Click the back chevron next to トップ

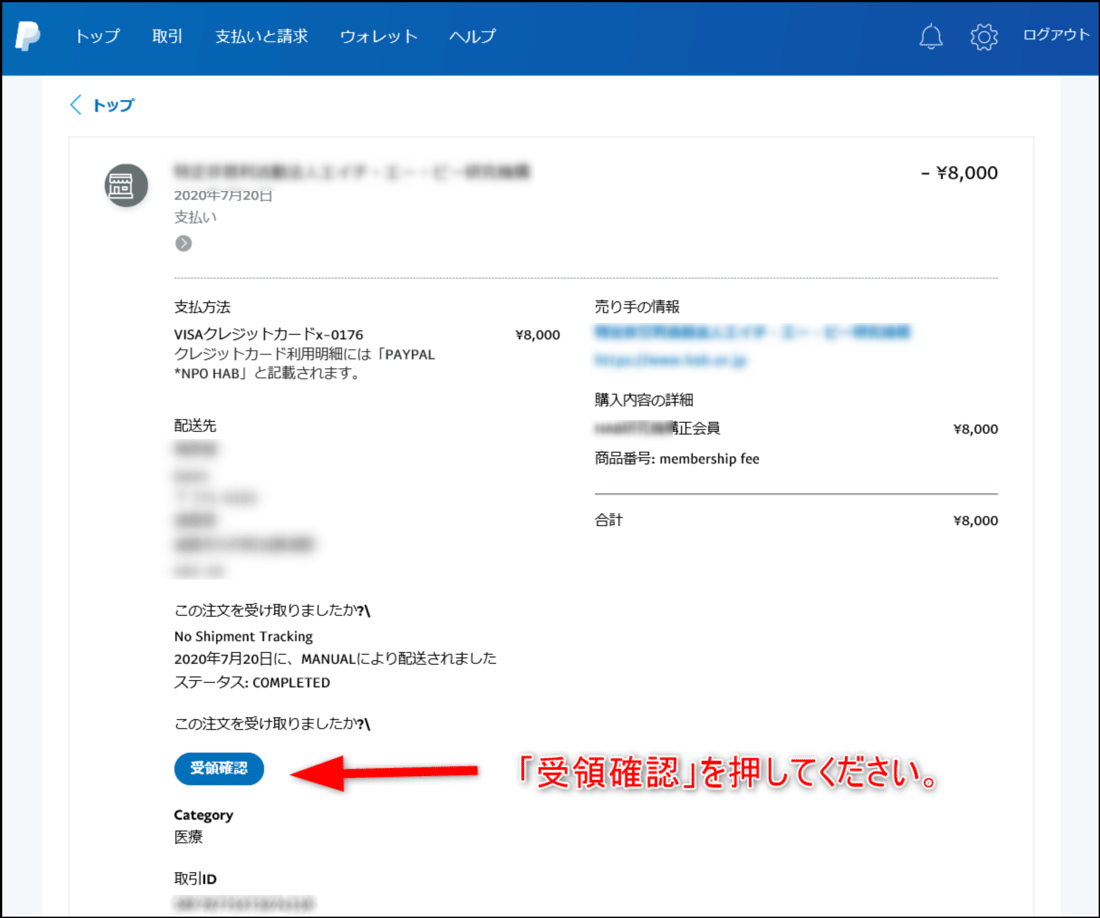pyautogui.click(x=75, y=104)
